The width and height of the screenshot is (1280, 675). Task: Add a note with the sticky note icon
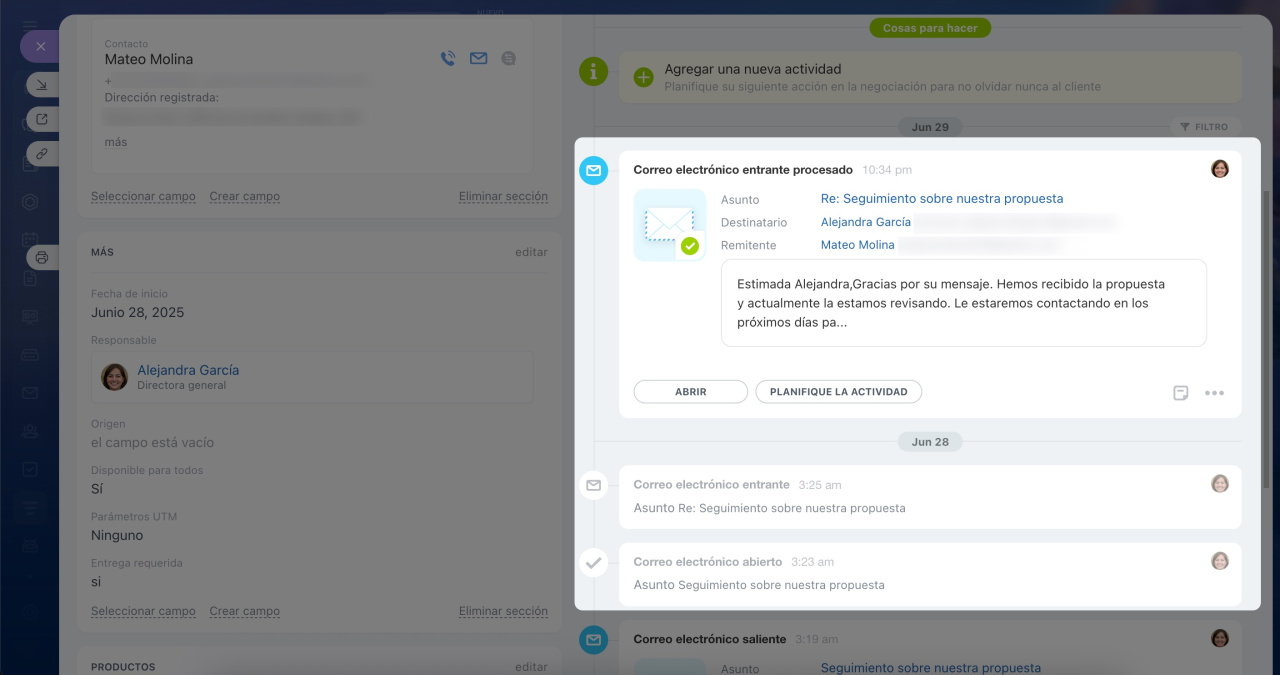point(1181,393)
